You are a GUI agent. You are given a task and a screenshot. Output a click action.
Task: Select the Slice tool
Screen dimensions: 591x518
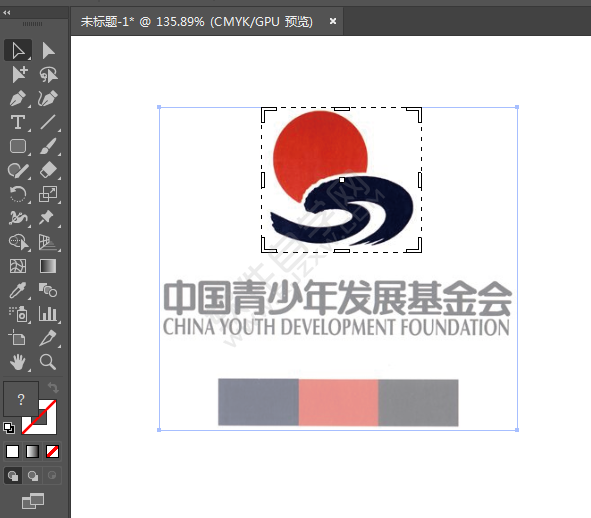click(x=48, y=338)
